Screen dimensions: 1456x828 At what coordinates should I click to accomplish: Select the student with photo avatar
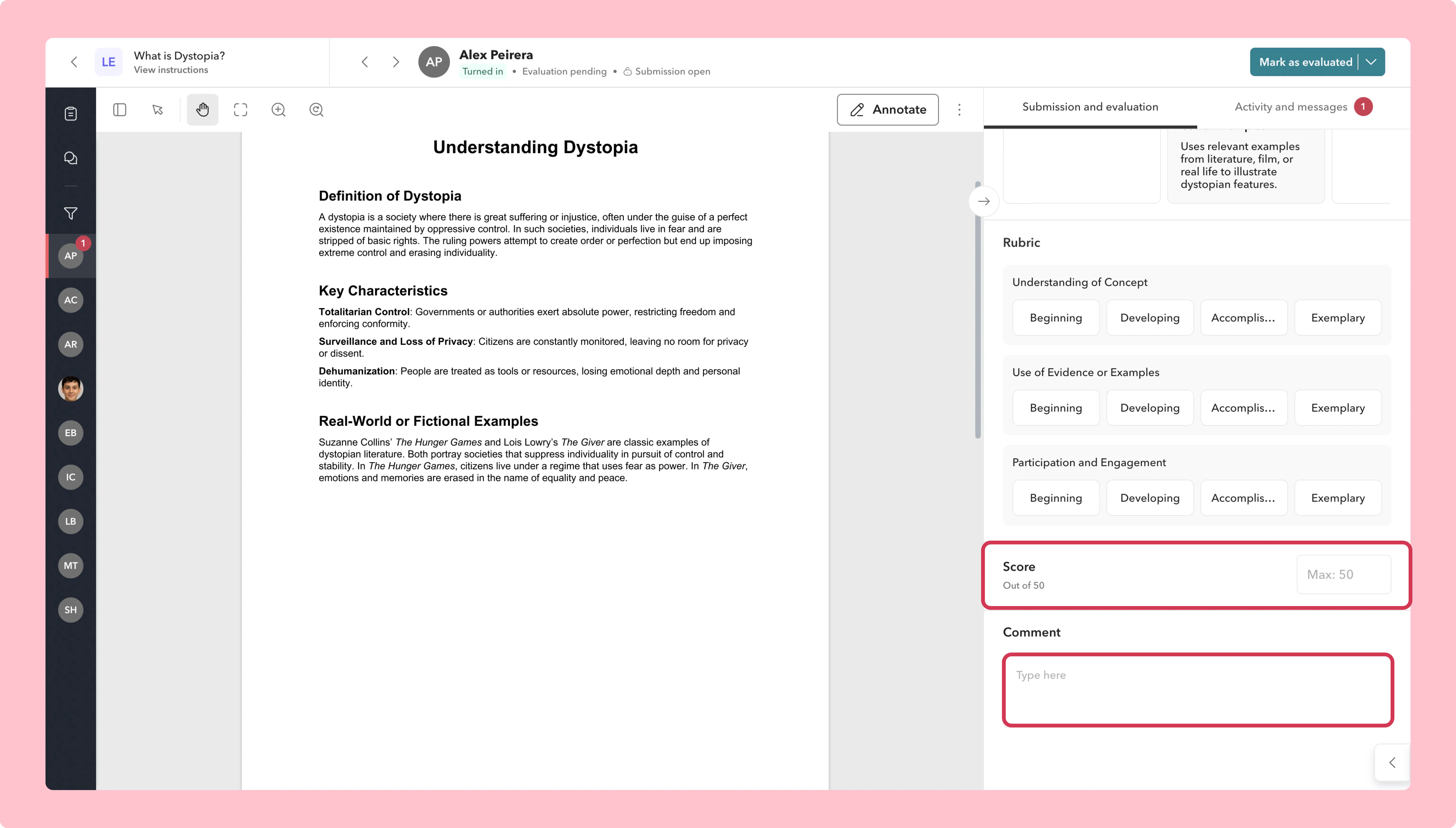pyautogui.click(x=70, y=389)
